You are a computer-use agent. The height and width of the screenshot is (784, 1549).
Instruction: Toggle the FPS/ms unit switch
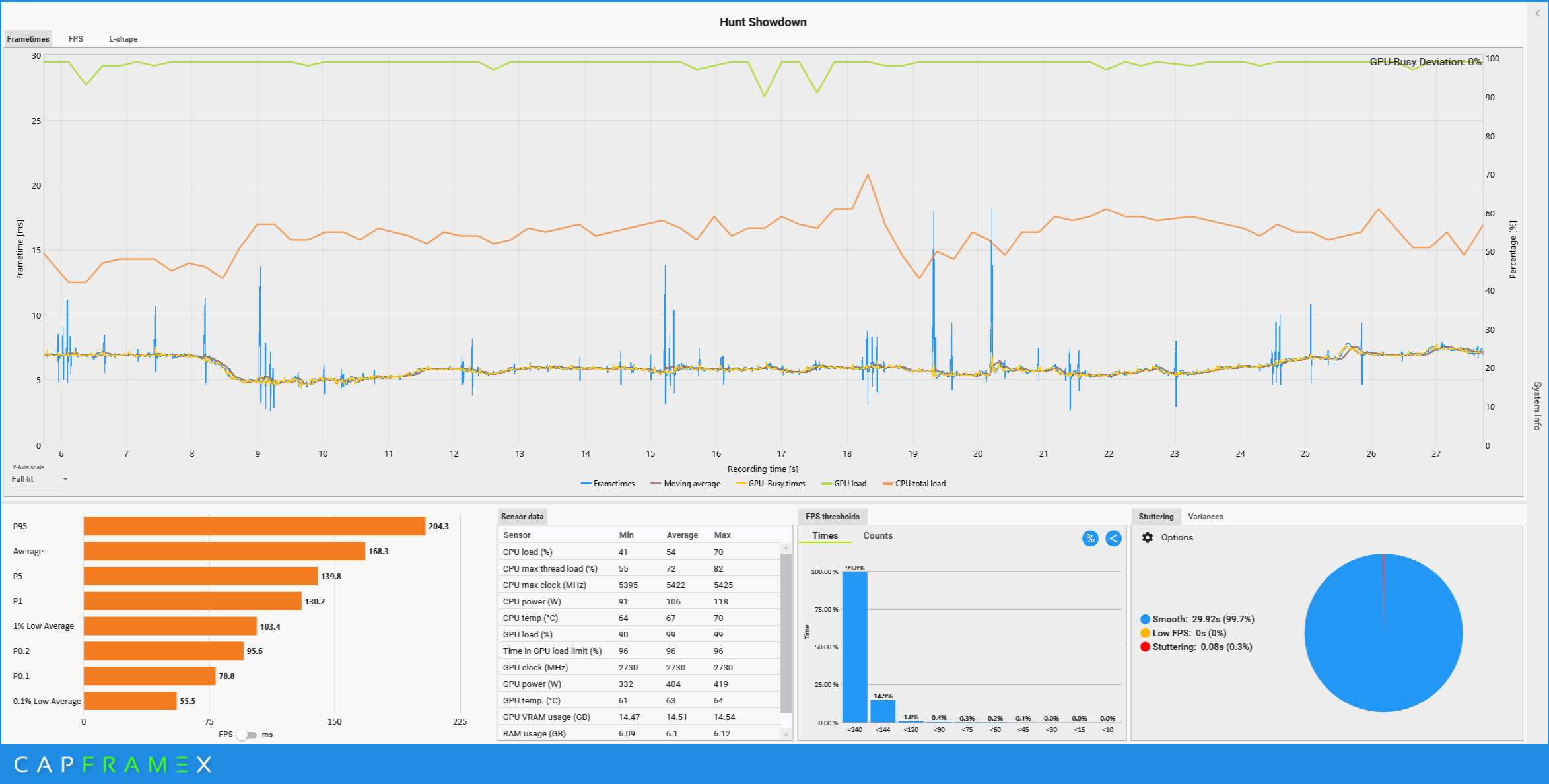click(247, 735)
